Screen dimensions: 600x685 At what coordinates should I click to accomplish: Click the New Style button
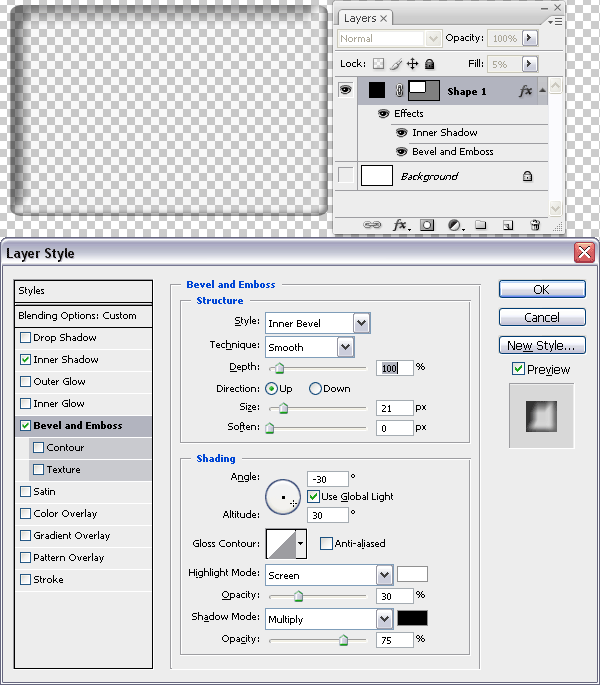click(x=541, y=346)
